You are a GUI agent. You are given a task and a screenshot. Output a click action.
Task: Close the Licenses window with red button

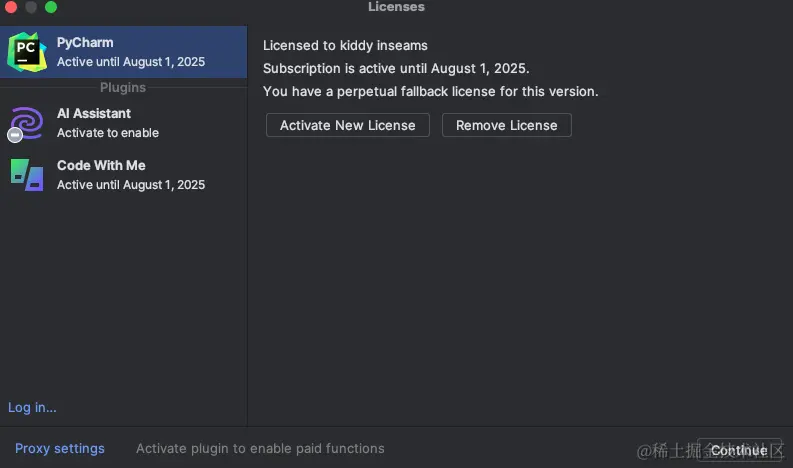11,7
